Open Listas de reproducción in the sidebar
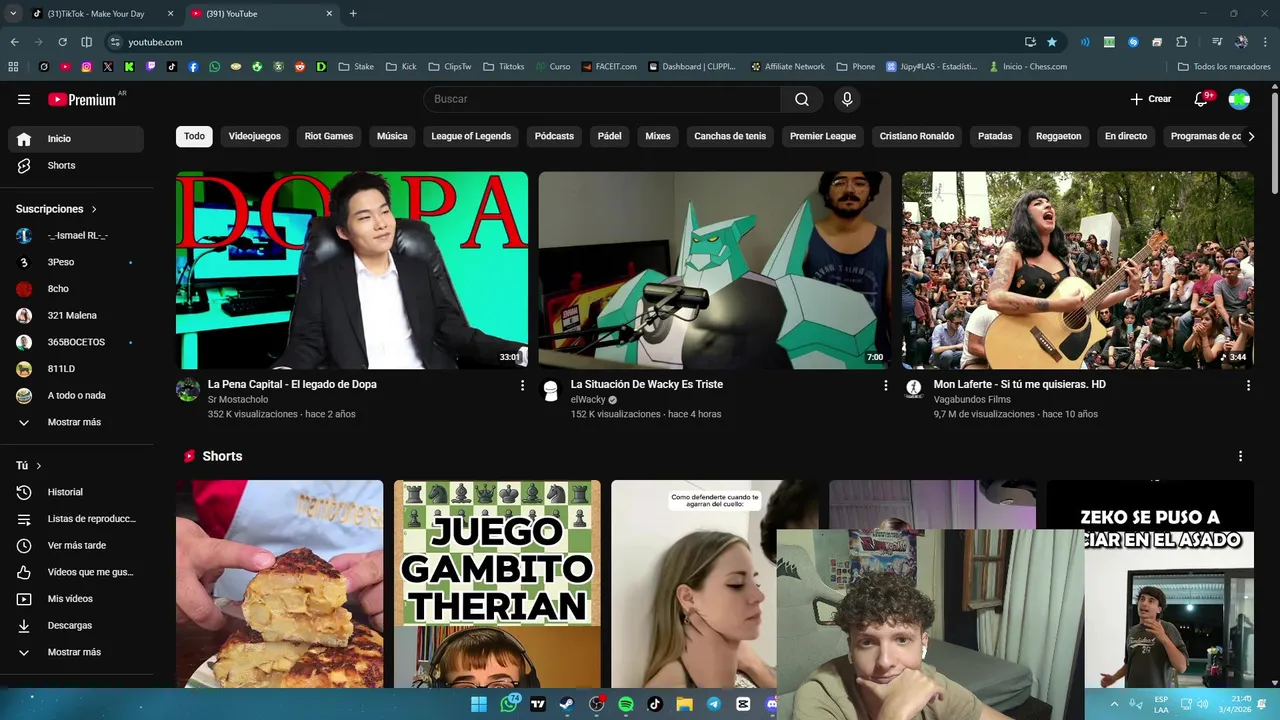The height and width of the screenshot is (720, 1280). tap(76, 519)
